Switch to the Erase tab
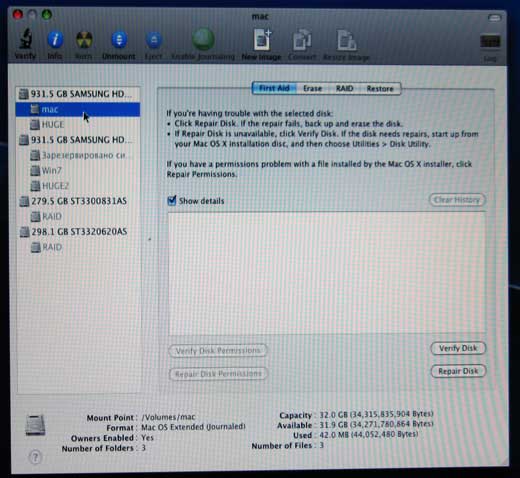This screenshot has height=478, width=520. 312,89
